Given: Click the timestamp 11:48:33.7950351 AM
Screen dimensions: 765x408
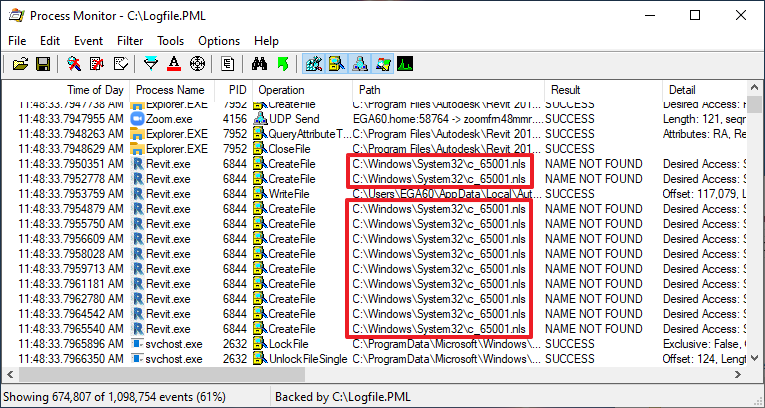Looking at the screenshot, I should 71,164.
